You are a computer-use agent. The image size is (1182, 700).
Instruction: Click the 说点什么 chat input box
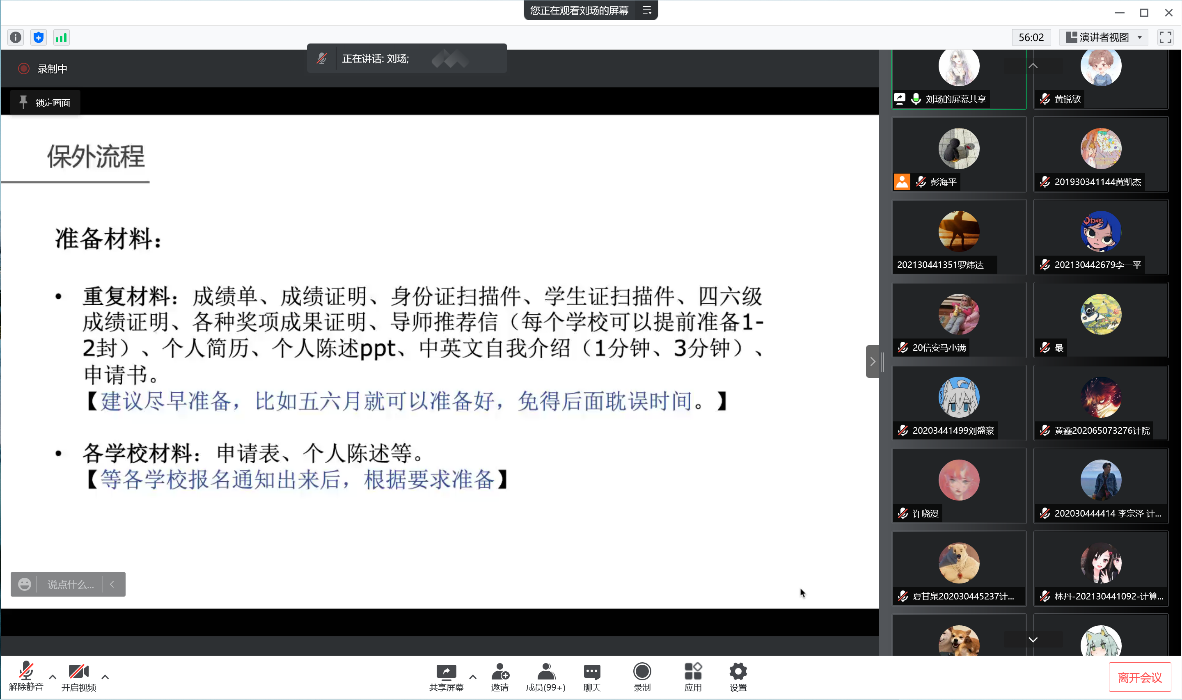[69, 584]
